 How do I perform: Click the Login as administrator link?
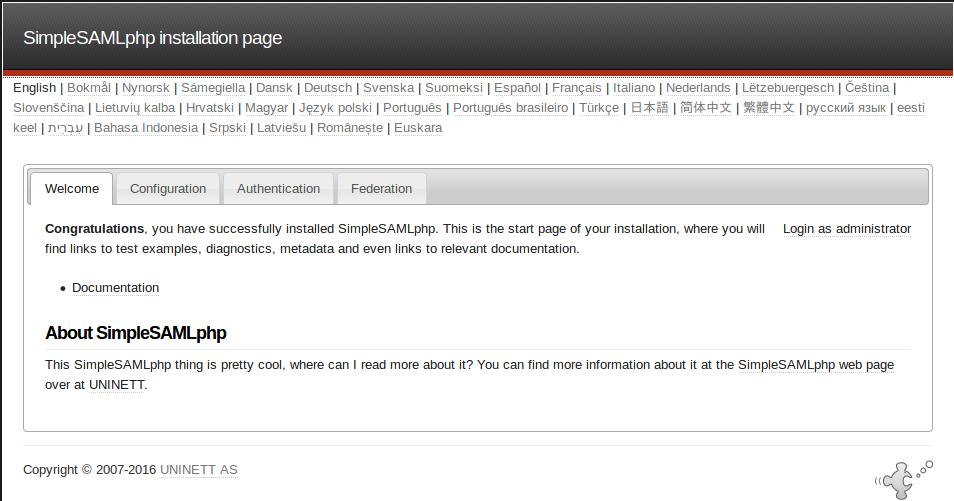[847, 229]
